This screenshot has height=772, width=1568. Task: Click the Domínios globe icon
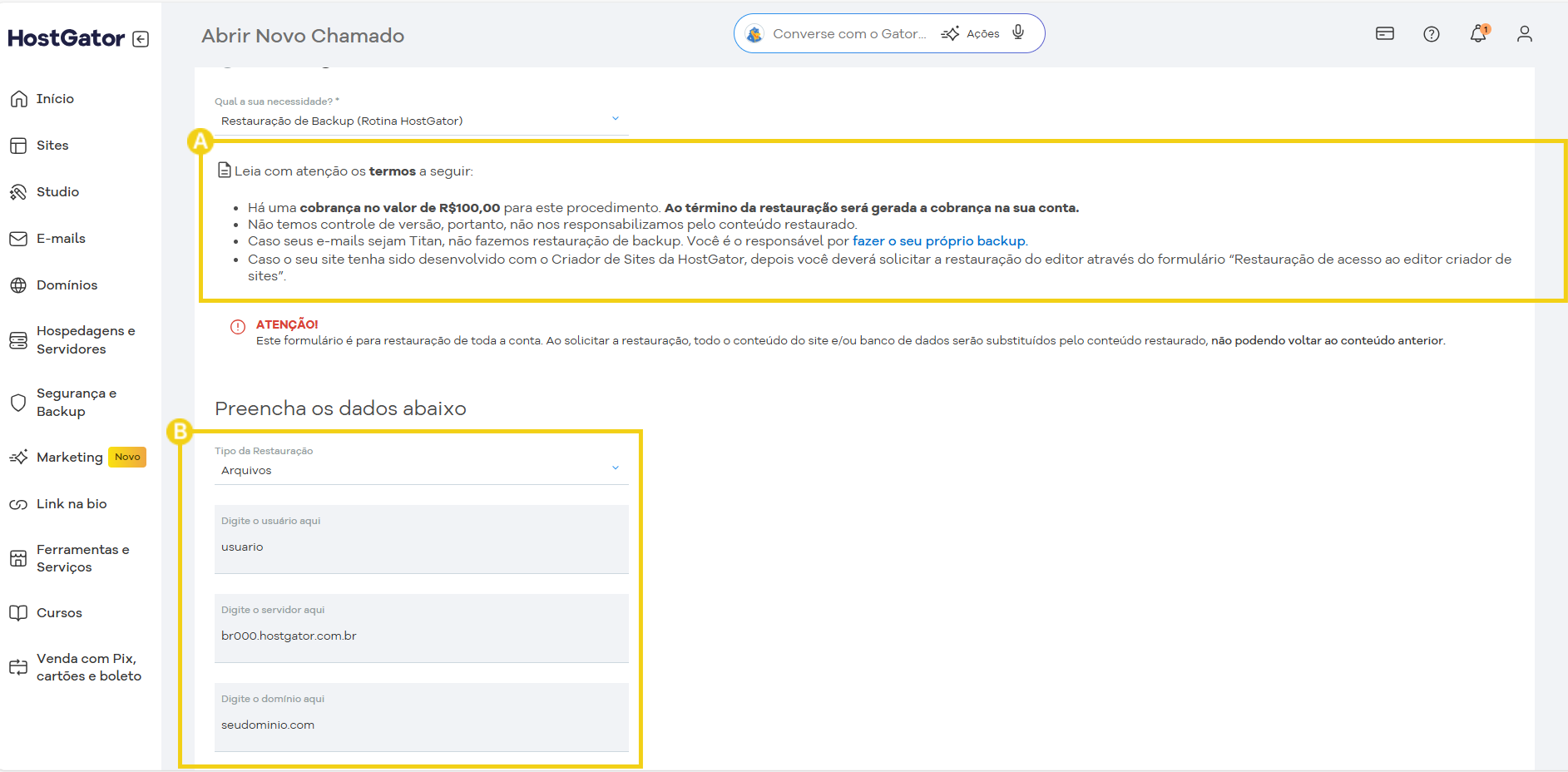pyautogui.click(x=18, y=285)
